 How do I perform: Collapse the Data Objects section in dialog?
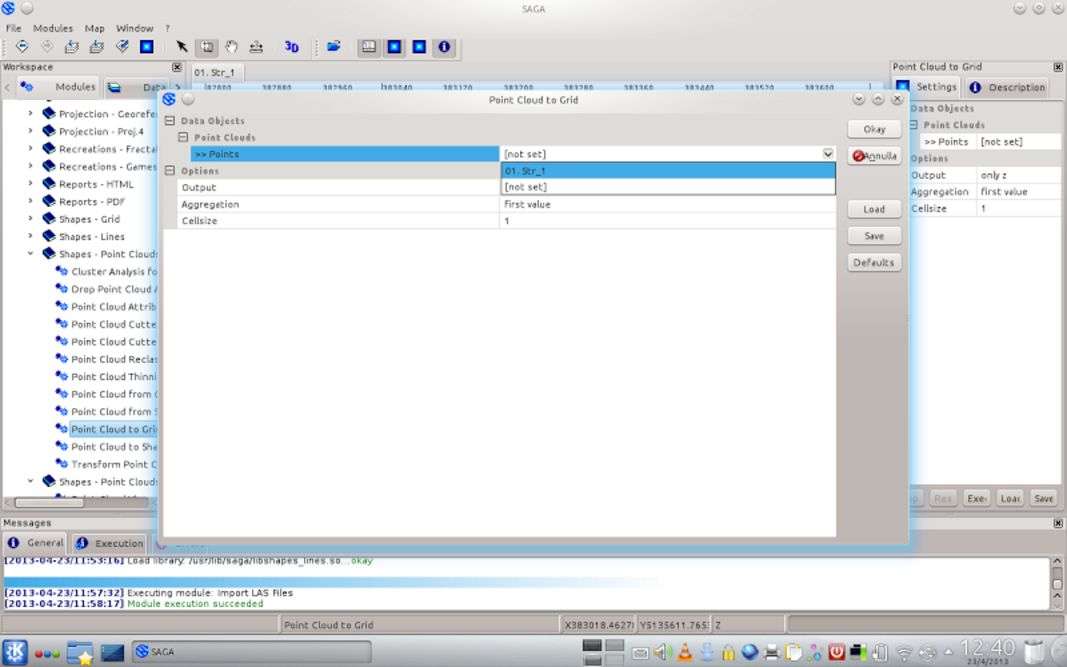coord(170,121)
